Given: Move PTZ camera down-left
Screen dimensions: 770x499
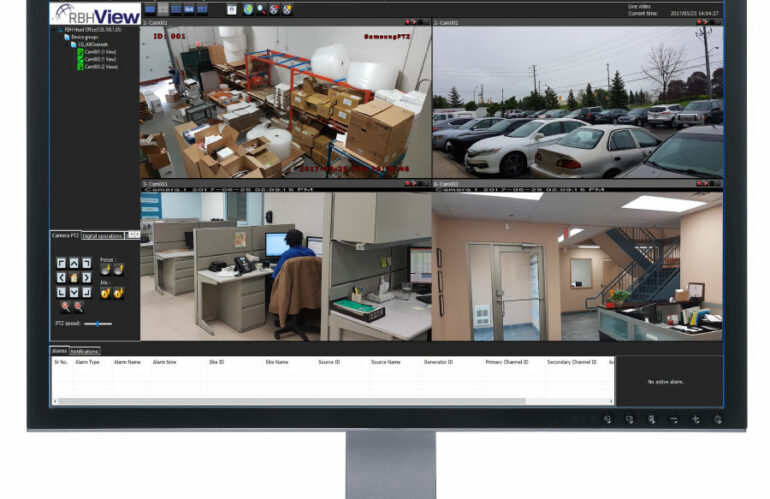Looking at the screenshot, I should coord(61,293).
